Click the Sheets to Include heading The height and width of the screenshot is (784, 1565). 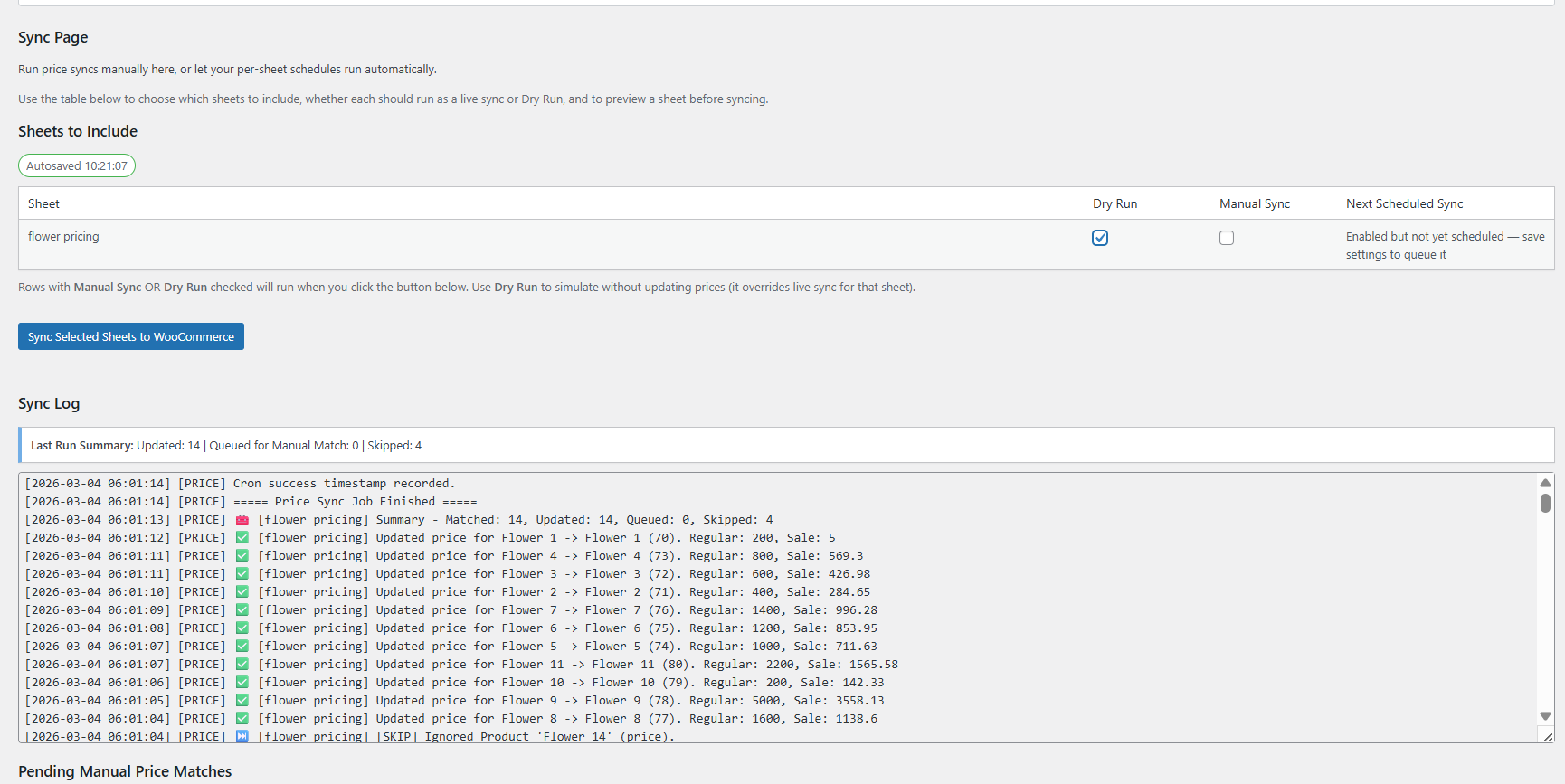pyautogui.click(x=78, y=131)
